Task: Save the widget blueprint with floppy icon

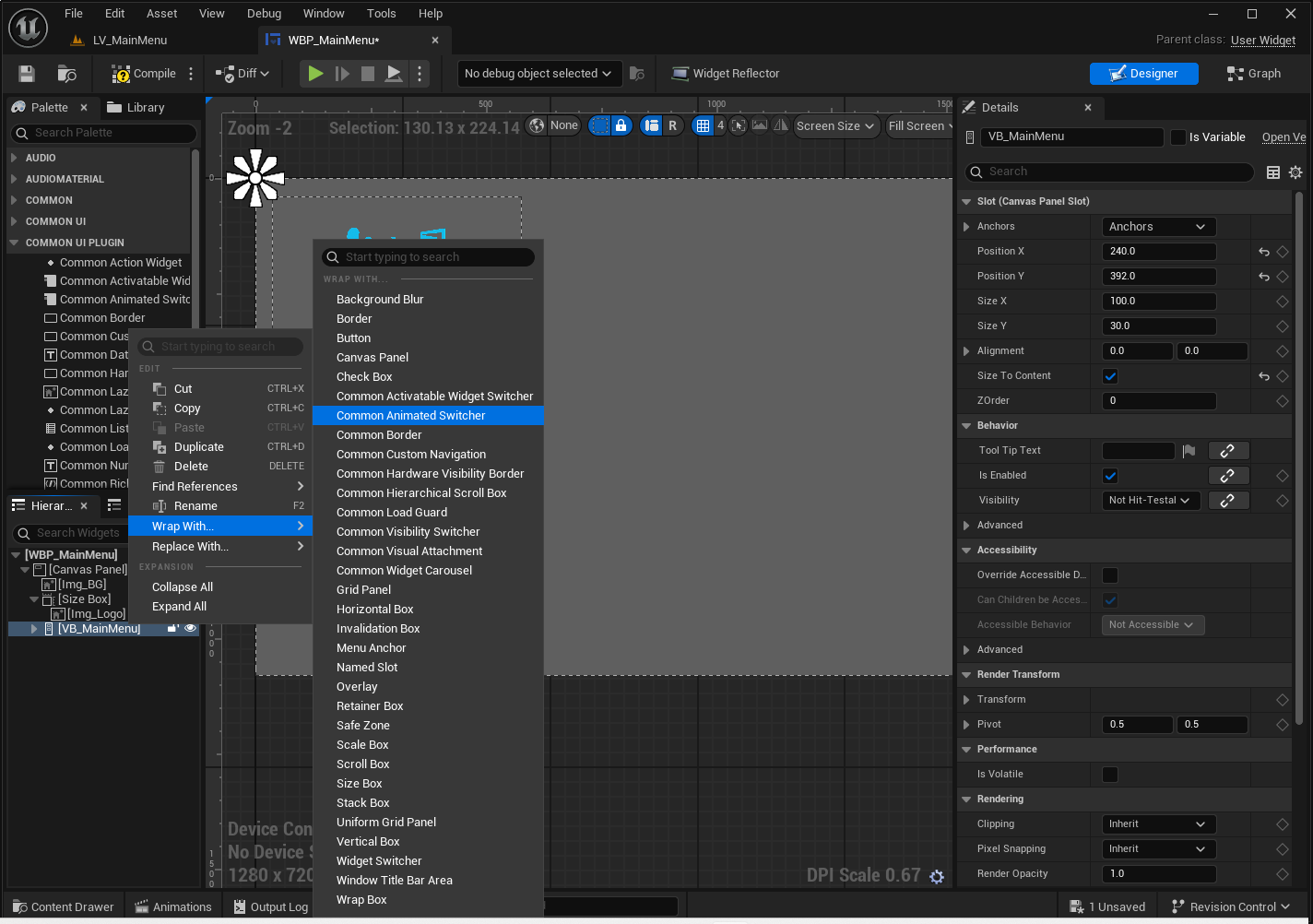Action: coord(27,74)
